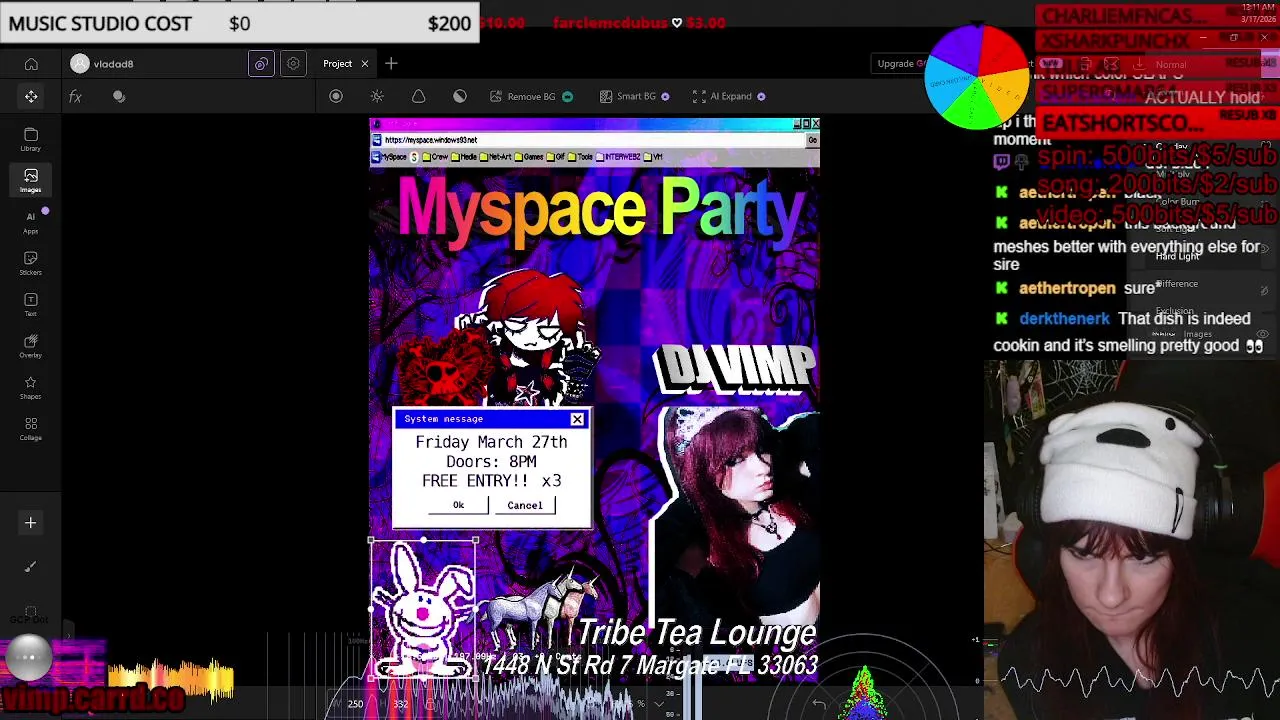Click Cancel in the System message dialog
This screenshot has width=1280, height=720.
tap(525, 505)
